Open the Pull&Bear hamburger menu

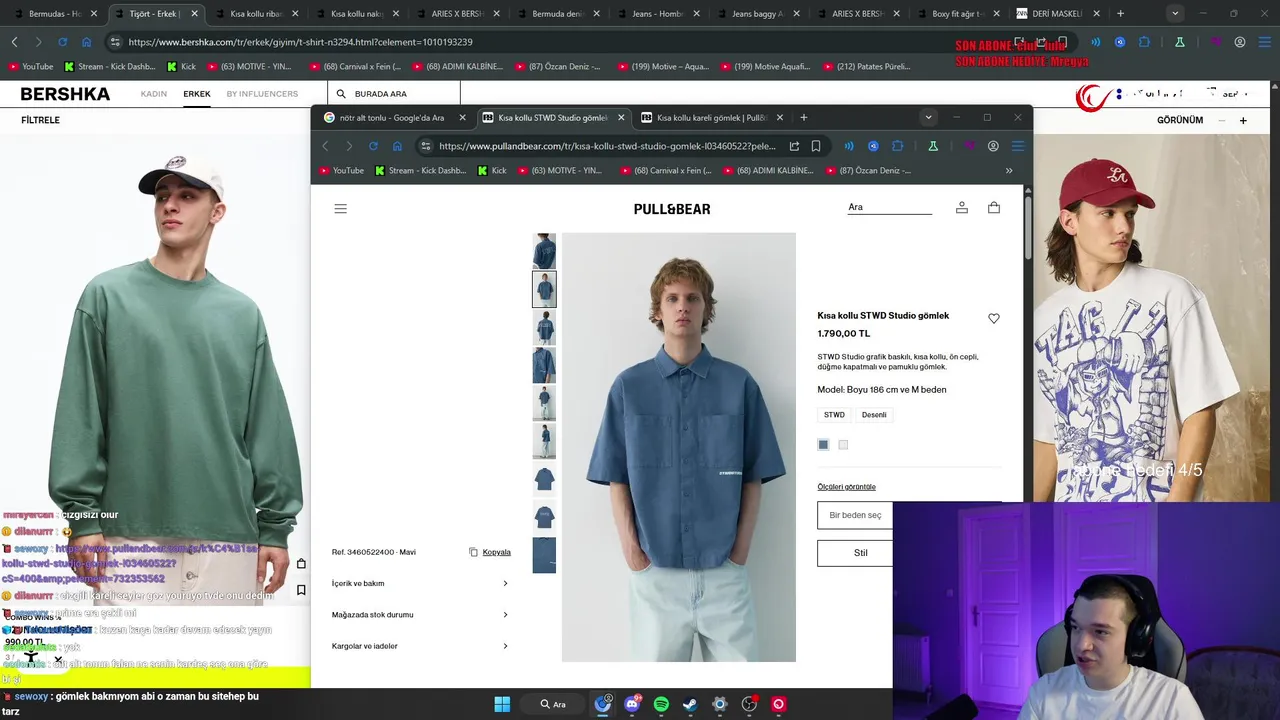(340, 209)
